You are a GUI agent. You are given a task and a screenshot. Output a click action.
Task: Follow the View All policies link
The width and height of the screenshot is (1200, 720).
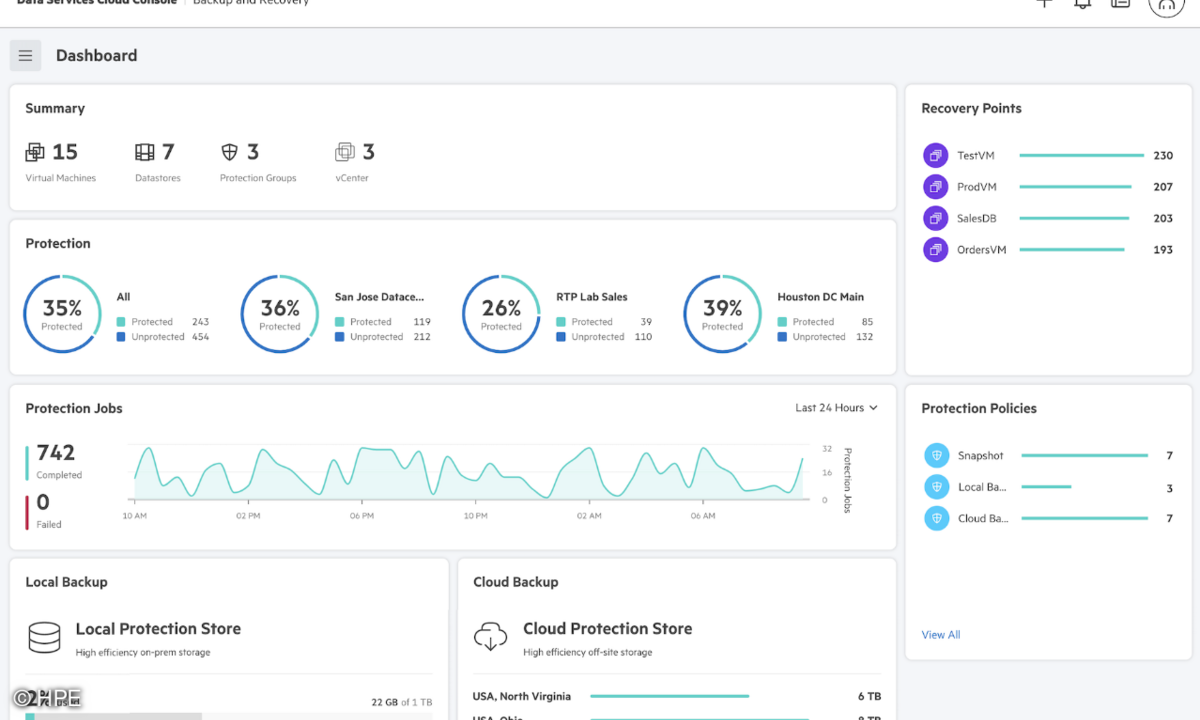pos(941,635)
